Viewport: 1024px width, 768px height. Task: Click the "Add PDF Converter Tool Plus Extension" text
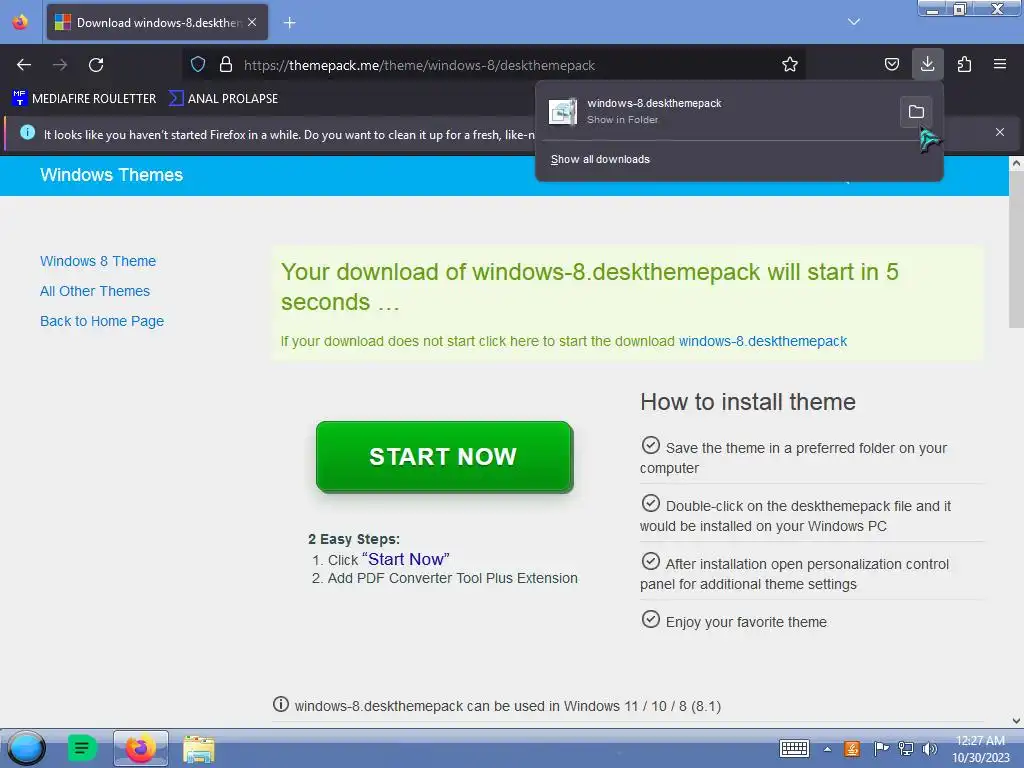452,579
